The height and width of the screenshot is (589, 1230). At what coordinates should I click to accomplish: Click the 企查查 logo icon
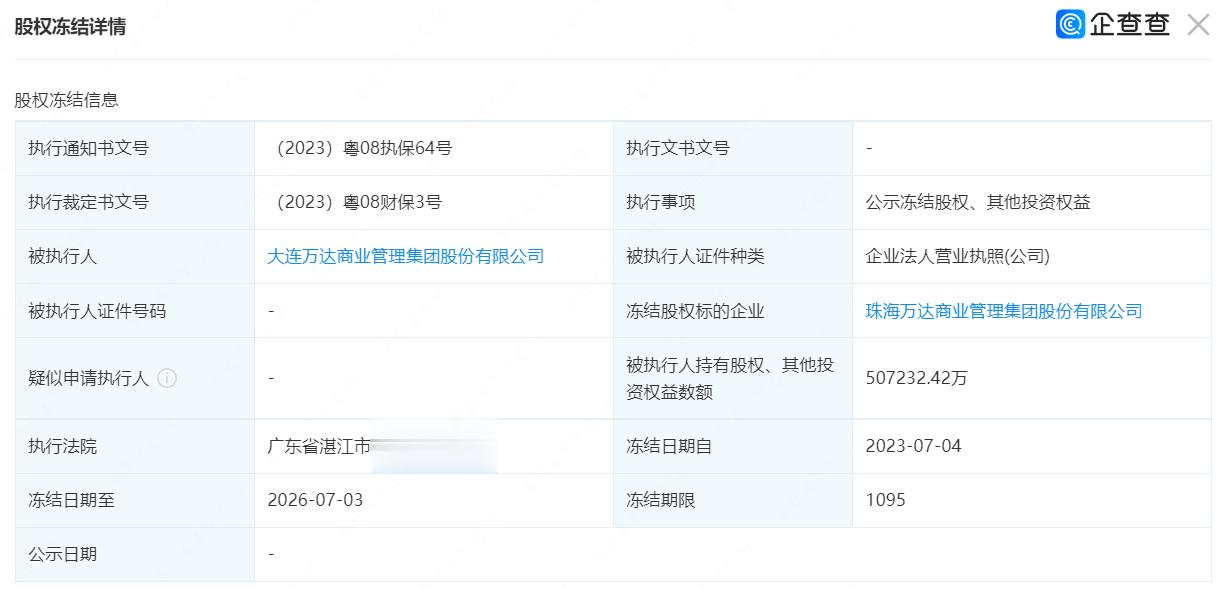coord(1070,24)
